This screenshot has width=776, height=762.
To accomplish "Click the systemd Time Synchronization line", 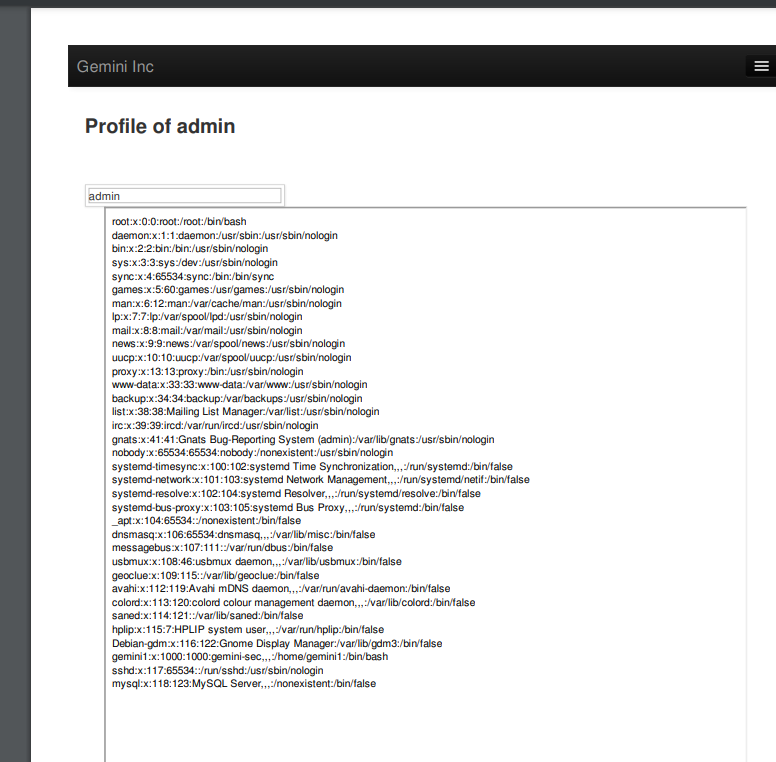I will coord(312,467).
